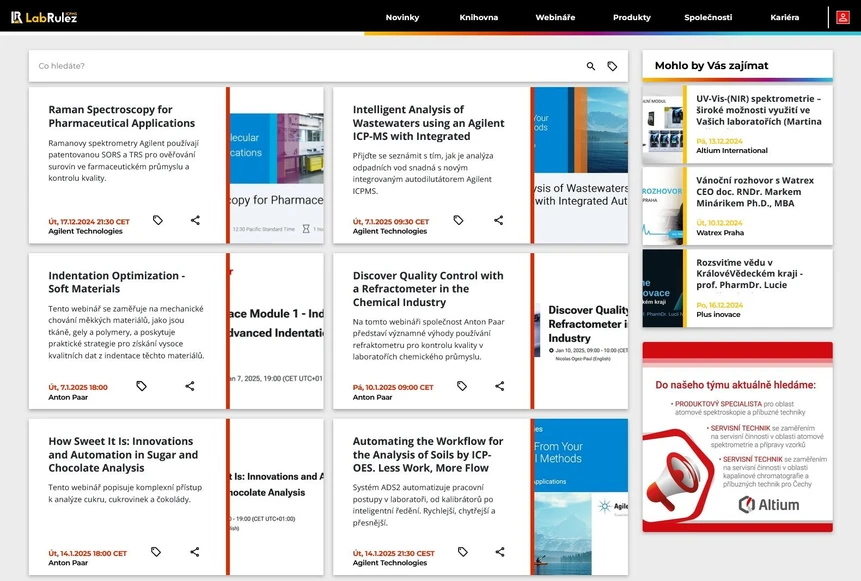Open 'Intelligent Analysis of Wastewaters' webinar title

pos(428,123)
